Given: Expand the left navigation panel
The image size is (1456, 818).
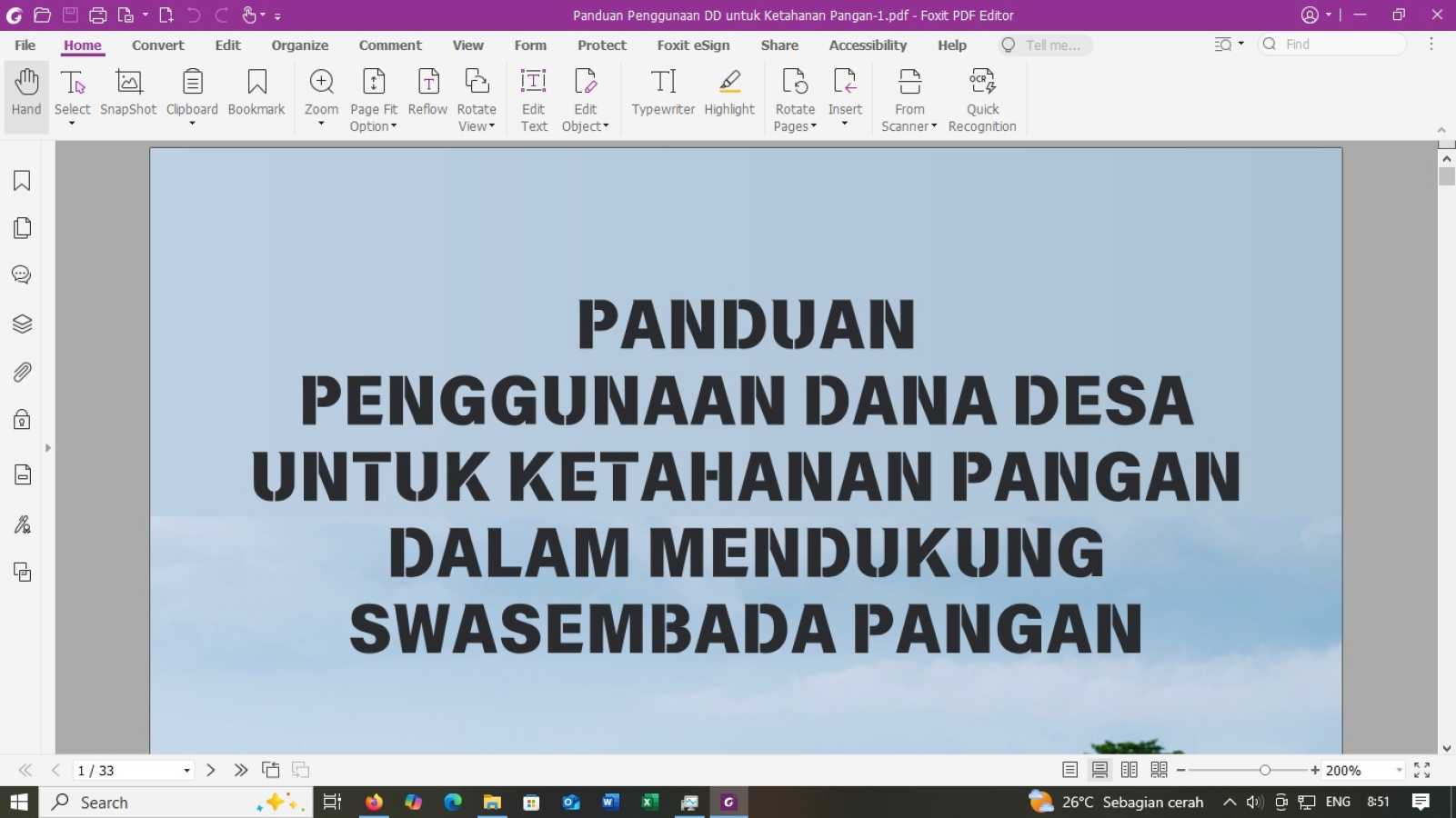Looking at the screenshot, I should (48, 447).
